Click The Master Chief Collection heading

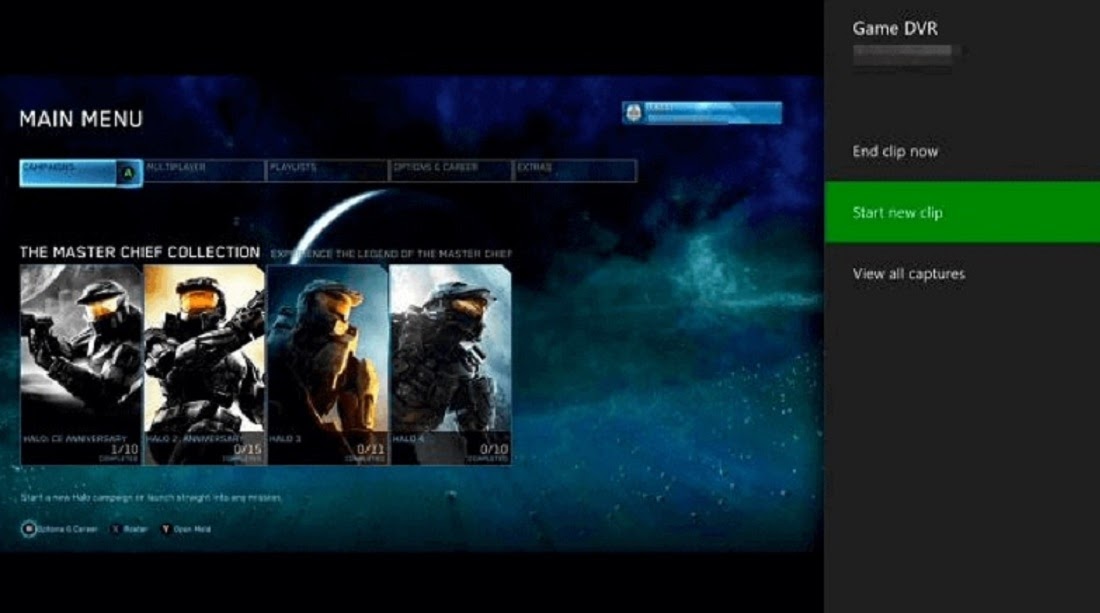point(140,252)
